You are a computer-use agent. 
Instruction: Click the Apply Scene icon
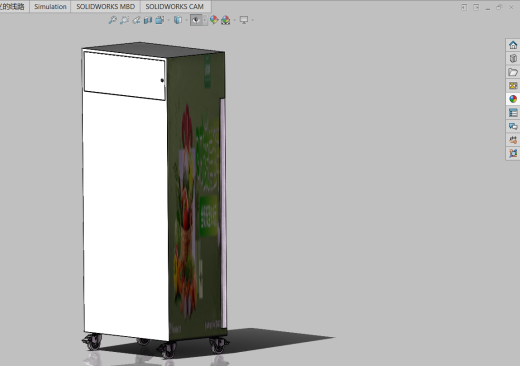[x=226, y=20]
